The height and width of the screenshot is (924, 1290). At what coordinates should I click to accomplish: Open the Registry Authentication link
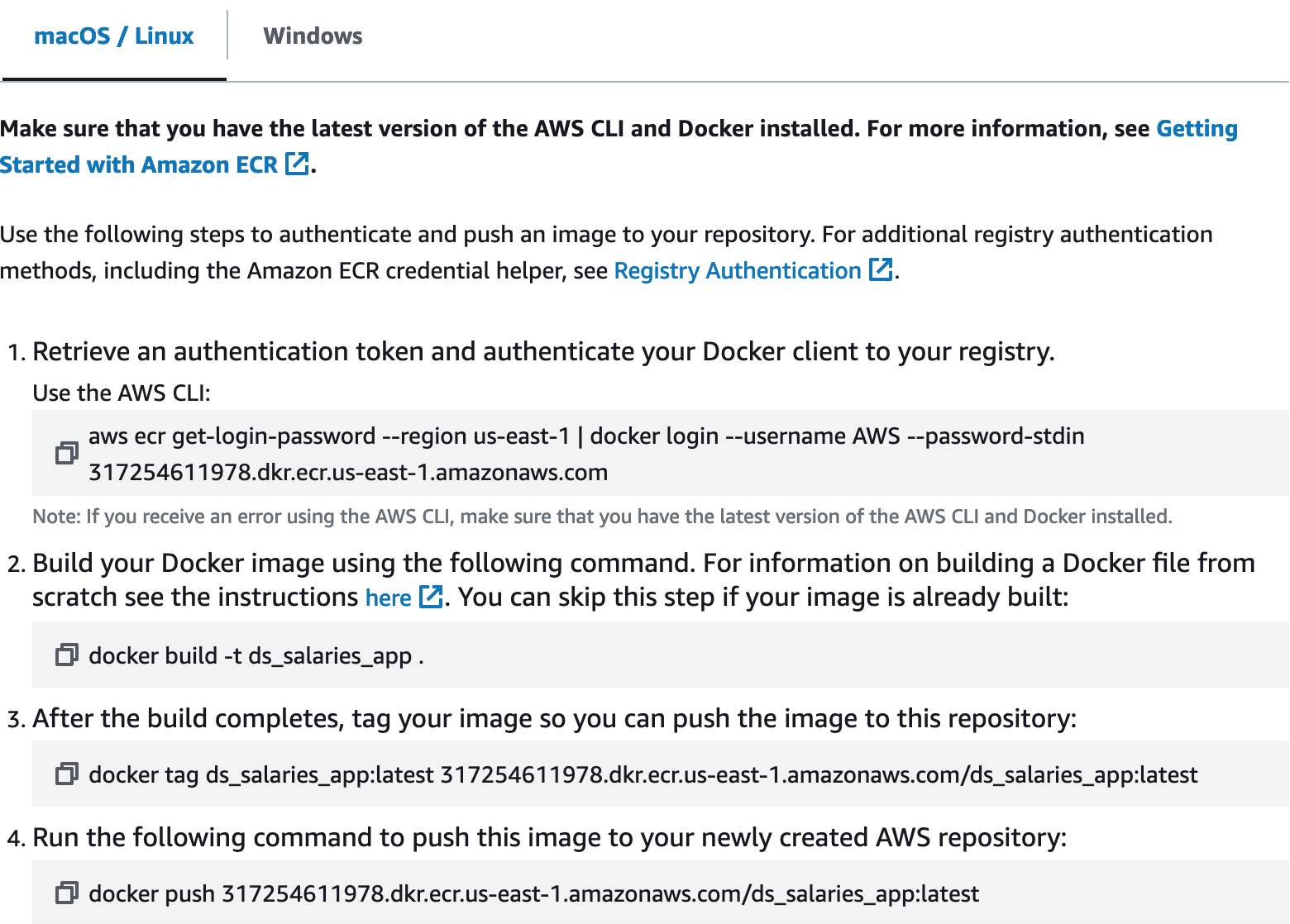tap(738, 270)
